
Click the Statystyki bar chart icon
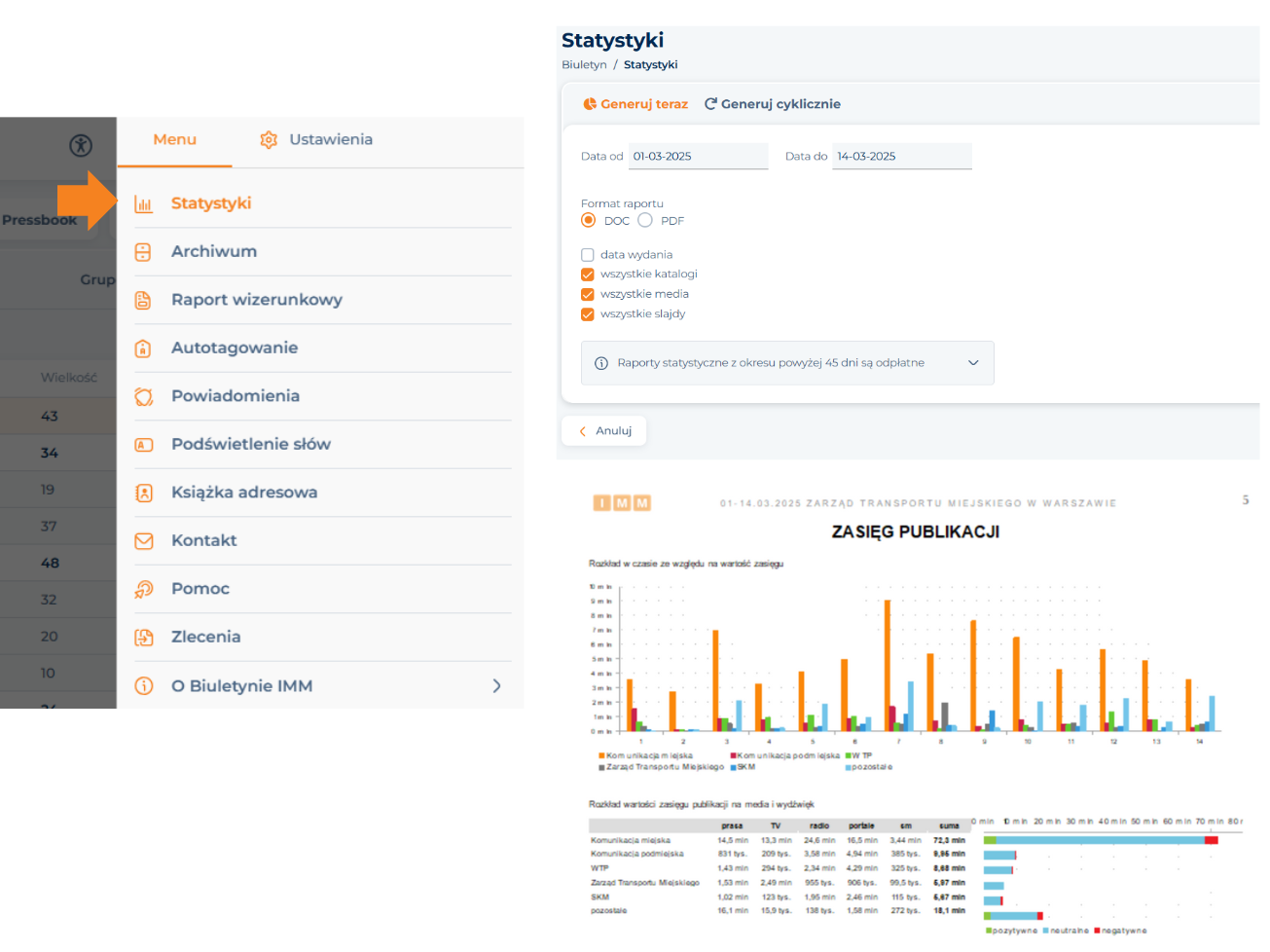click(x=143, y=203)
